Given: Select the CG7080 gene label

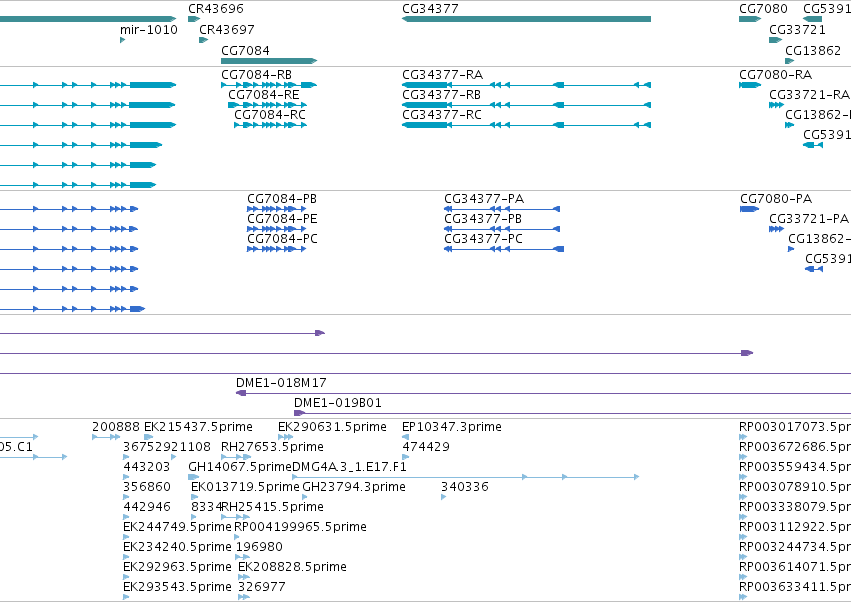Looking at the screenshot, I should coord(763,9).
